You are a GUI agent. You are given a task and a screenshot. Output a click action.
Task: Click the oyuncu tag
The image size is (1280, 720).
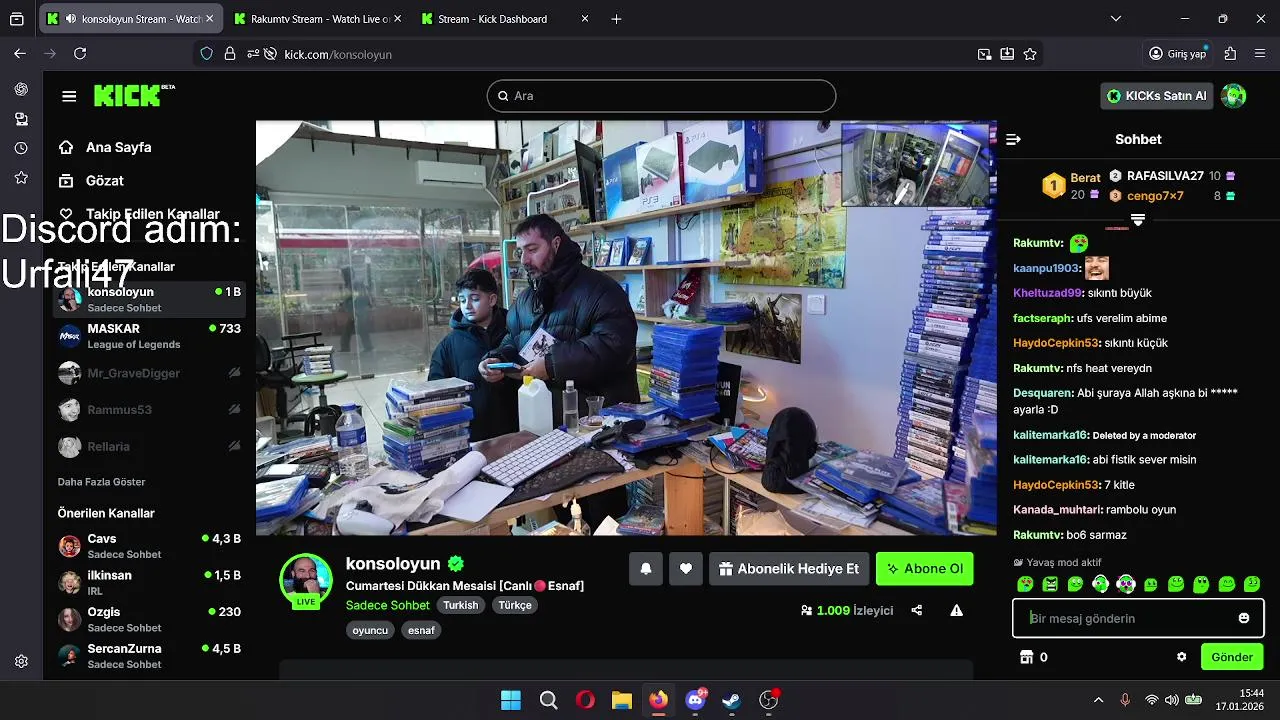(370, 630)
